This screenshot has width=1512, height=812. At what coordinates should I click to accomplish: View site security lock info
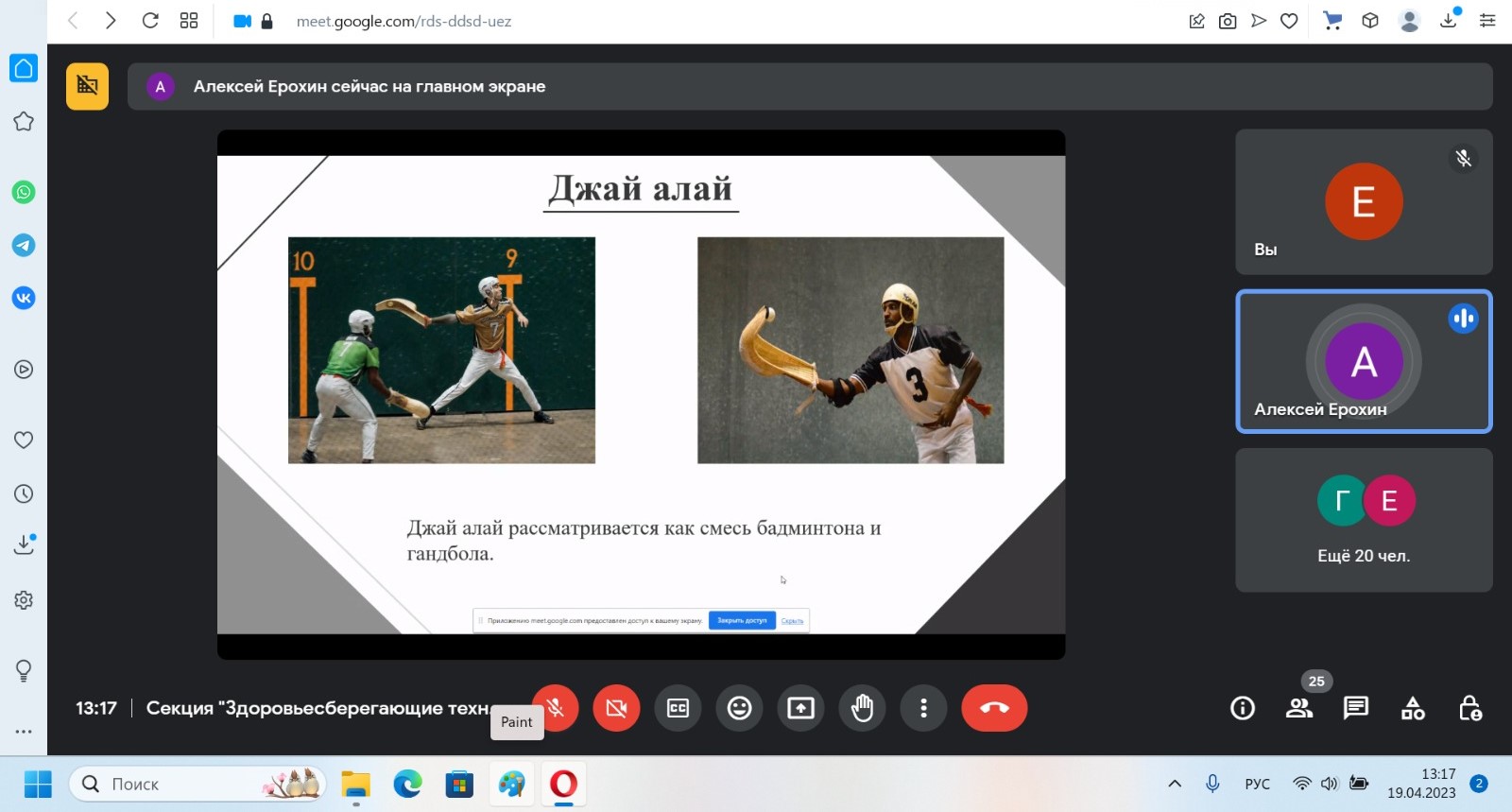click(x=266, y=21)
